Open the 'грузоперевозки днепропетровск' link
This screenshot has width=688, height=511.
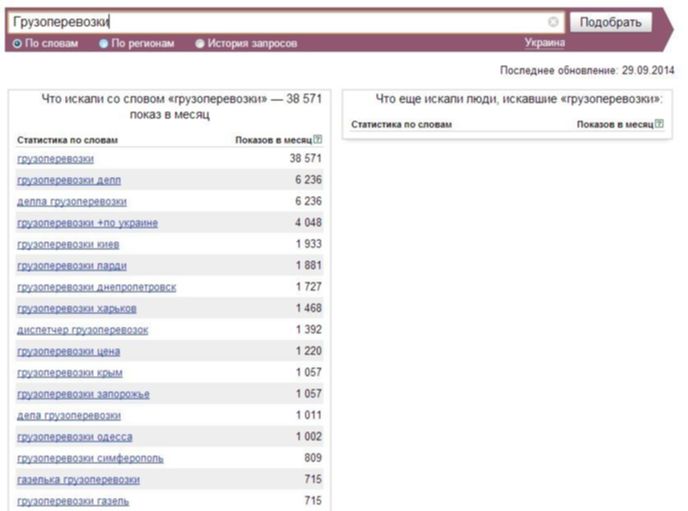[97, 287]
